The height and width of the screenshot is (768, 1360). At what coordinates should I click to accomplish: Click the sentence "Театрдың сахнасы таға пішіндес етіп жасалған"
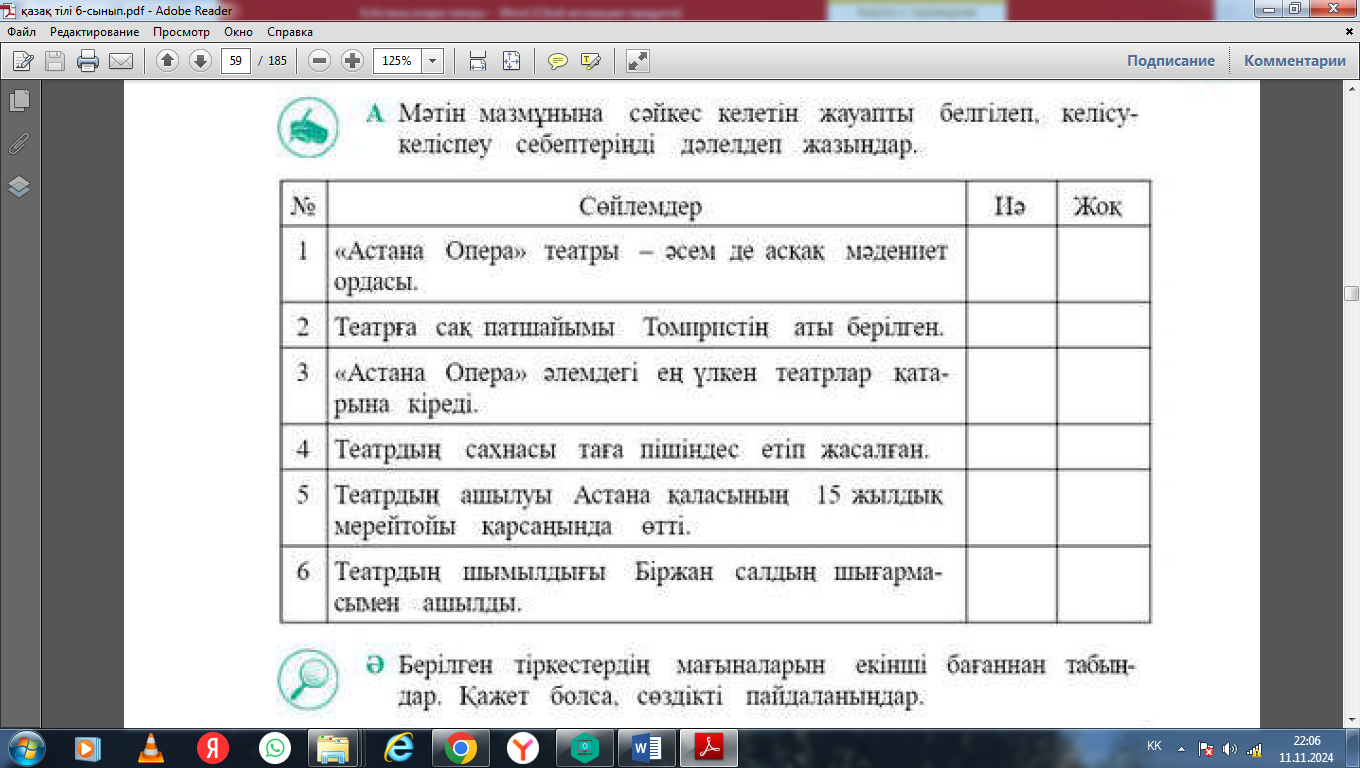(632, 449)
